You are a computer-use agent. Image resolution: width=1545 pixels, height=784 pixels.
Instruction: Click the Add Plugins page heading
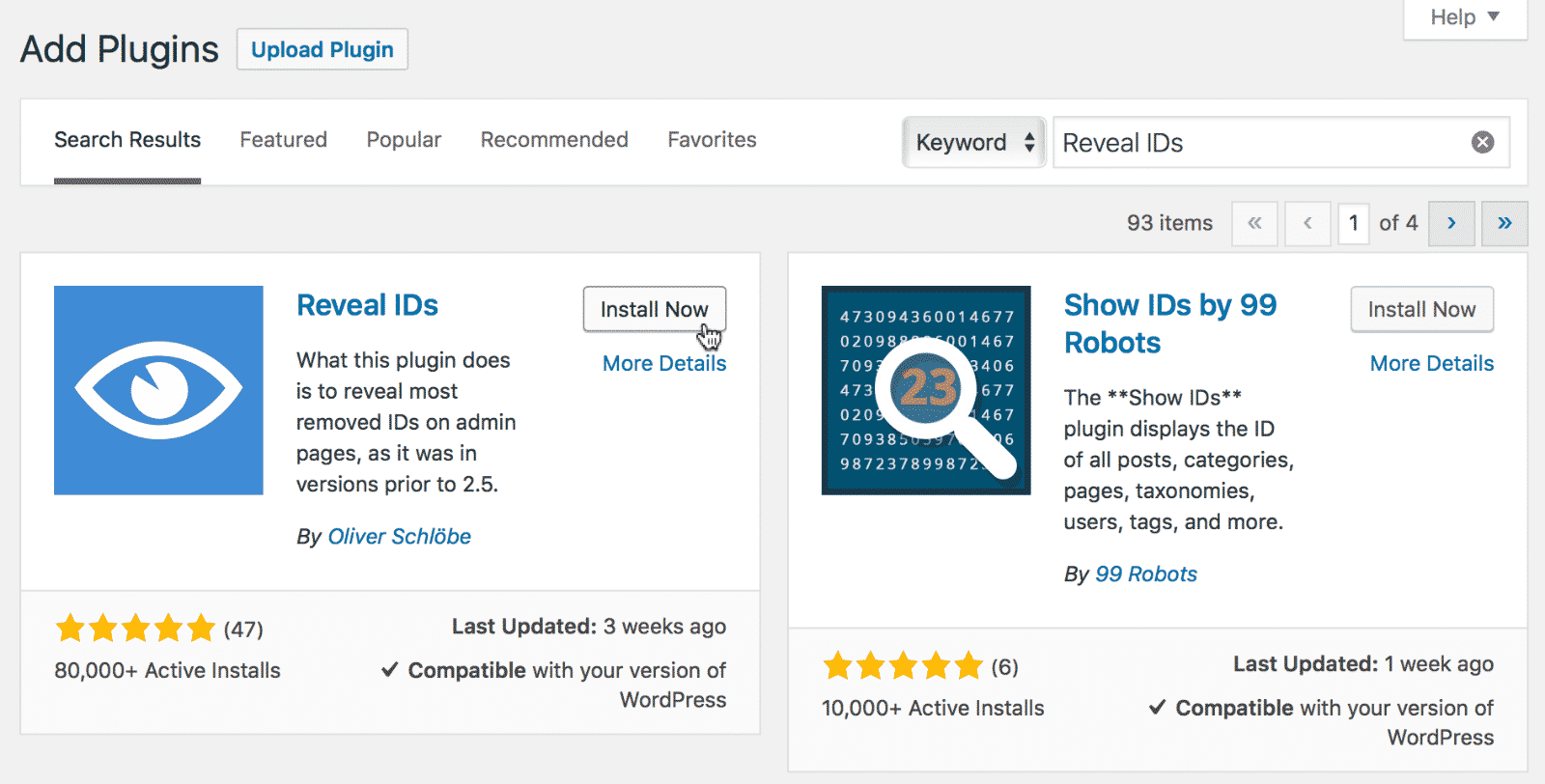point(120,49)
